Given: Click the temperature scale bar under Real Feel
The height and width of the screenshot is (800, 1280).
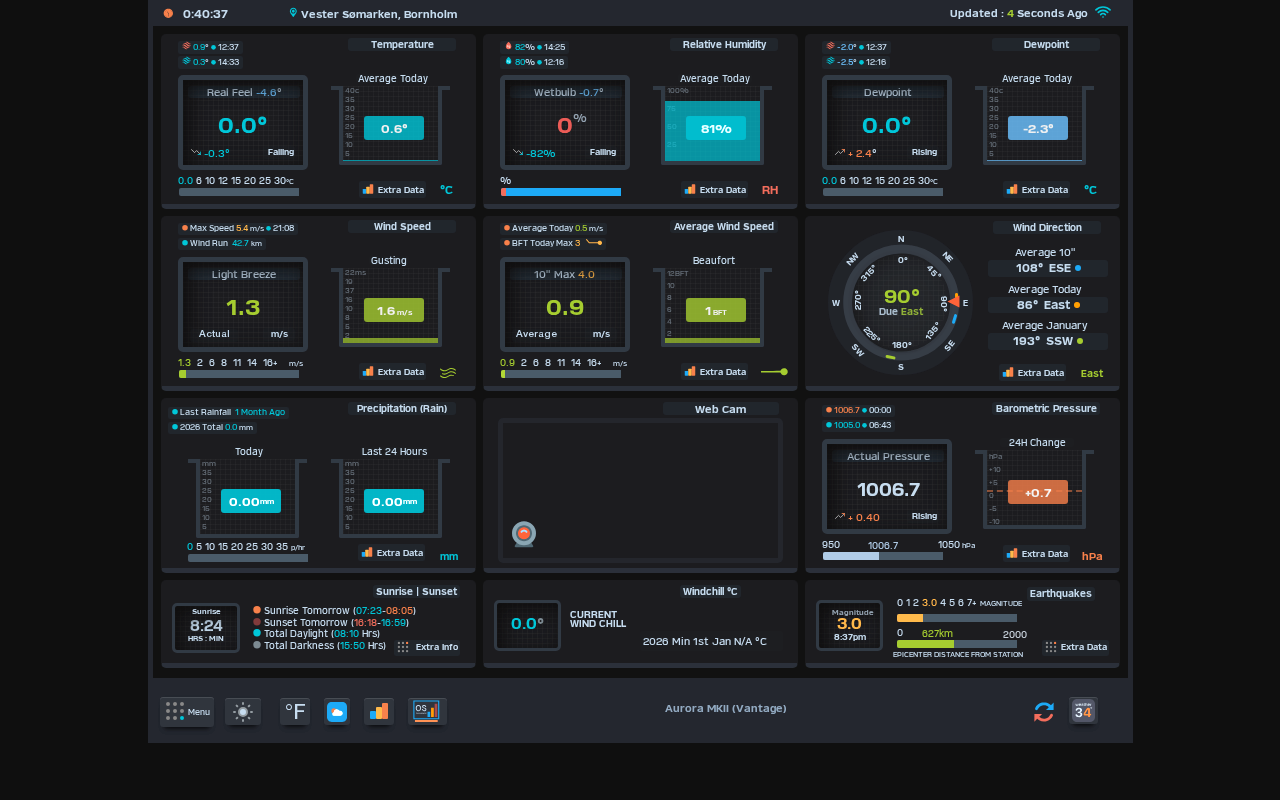Looking at the screenshot, I should coord(239,192).
